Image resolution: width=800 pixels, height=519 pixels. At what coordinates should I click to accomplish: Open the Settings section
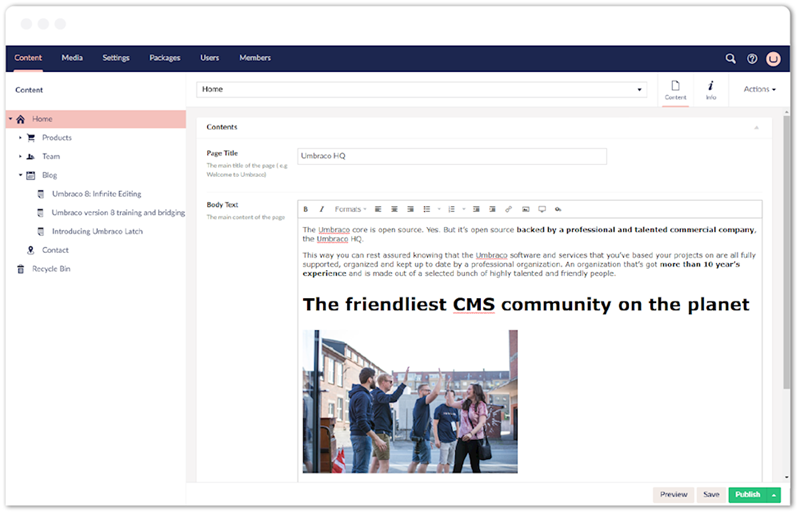click(116, 58)
